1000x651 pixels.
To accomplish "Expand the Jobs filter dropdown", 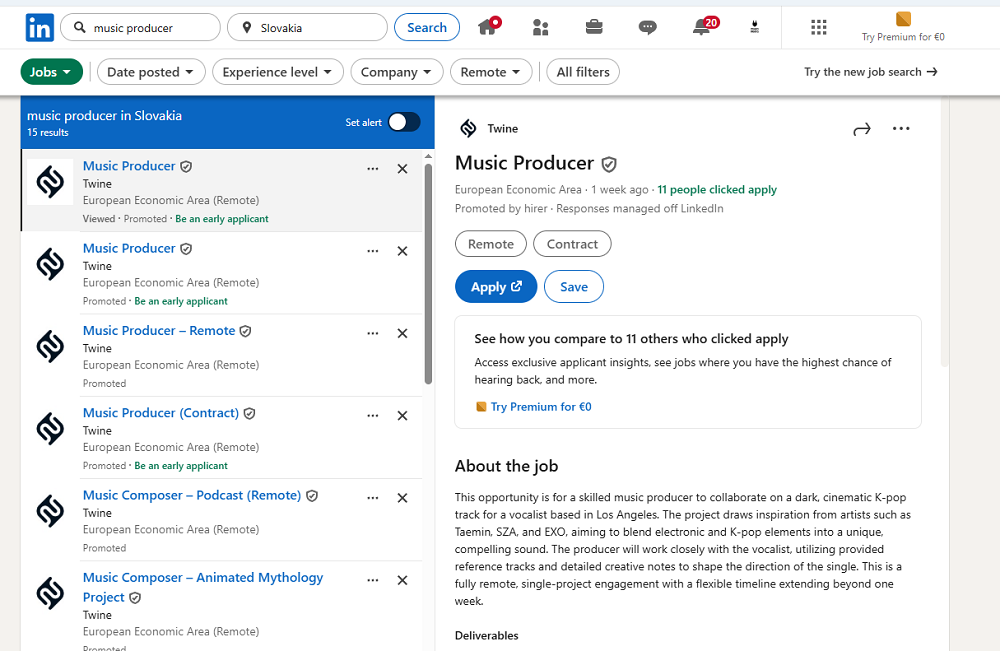I will pyautogui.click(x=52, y=72).
